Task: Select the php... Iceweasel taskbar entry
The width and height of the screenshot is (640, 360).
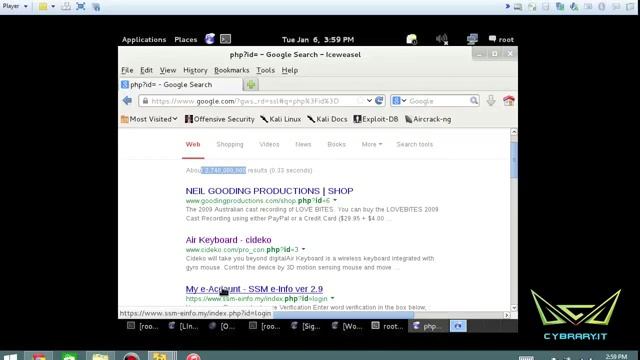Action: pos(428,326)
